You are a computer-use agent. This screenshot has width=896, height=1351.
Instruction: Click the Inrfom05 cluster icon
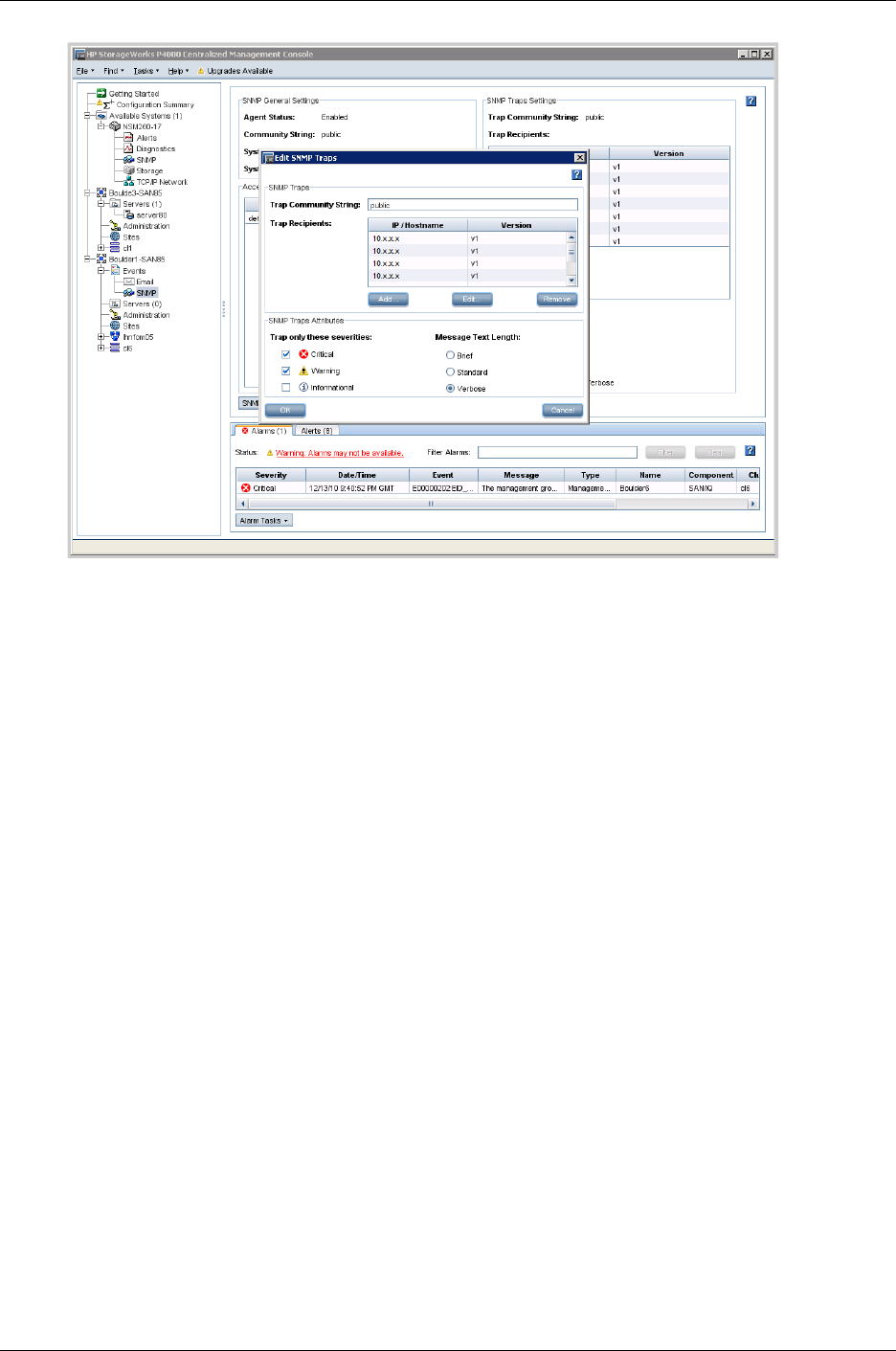[x=115, y=337]
